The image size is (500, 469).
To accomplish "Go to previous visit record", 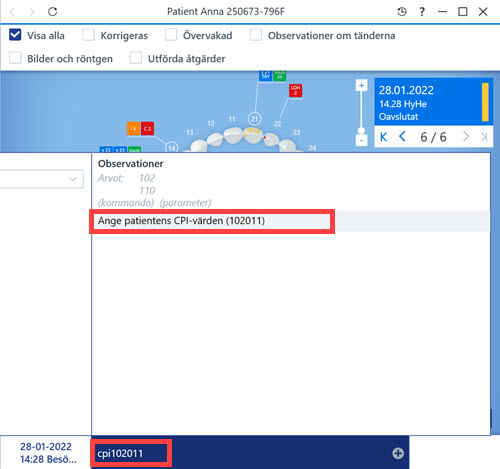I will [402, 136].
